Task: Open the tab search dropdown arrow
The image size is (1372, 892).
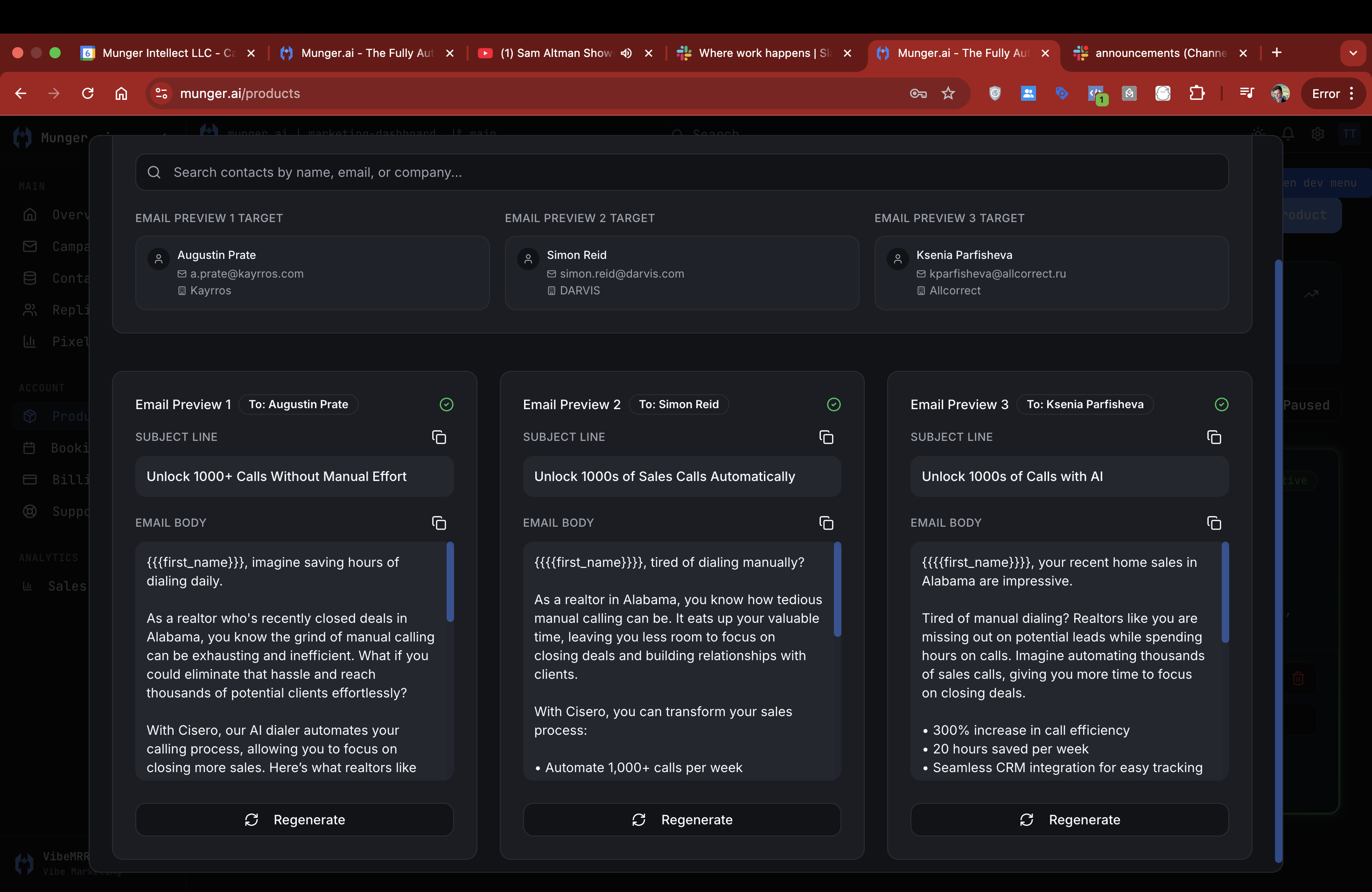Action: click(x=1352, y=53)
